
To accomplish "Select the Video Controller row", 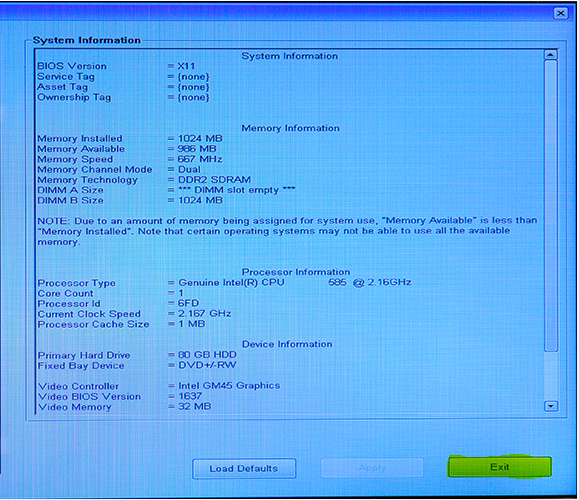I will tap(159, 386).
